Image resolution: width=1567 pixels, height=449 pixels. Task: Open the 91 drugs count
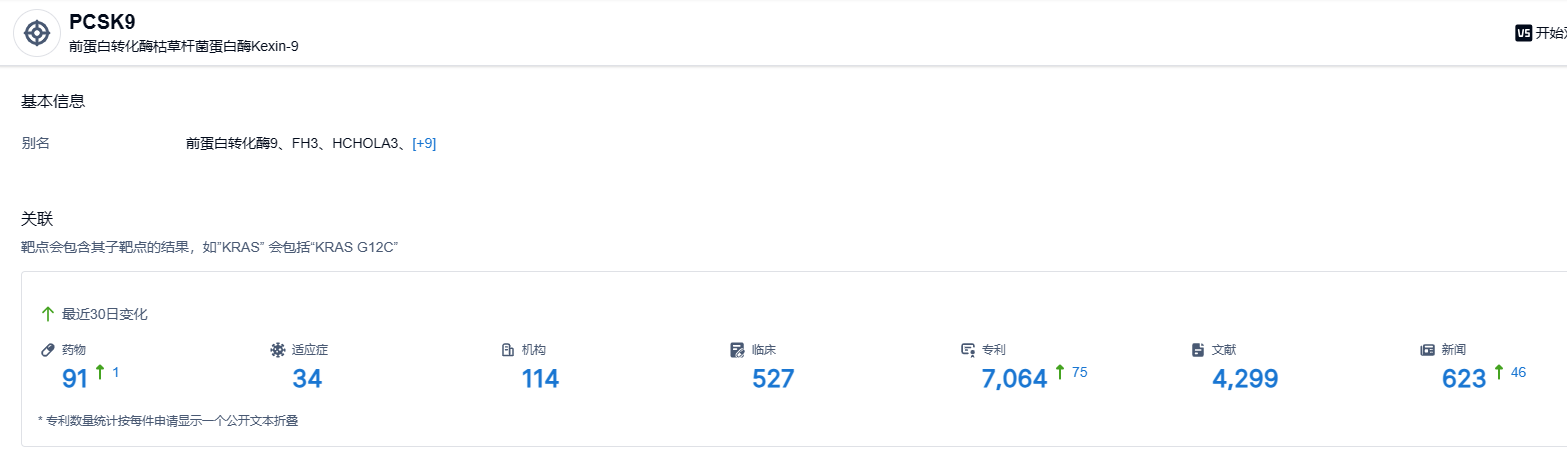[x=75, y=379]
